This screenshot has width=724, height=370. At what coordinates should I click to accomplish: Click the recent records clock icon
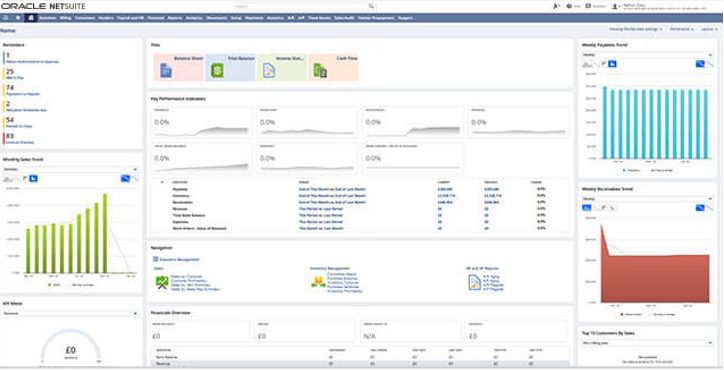coord(5,18)
